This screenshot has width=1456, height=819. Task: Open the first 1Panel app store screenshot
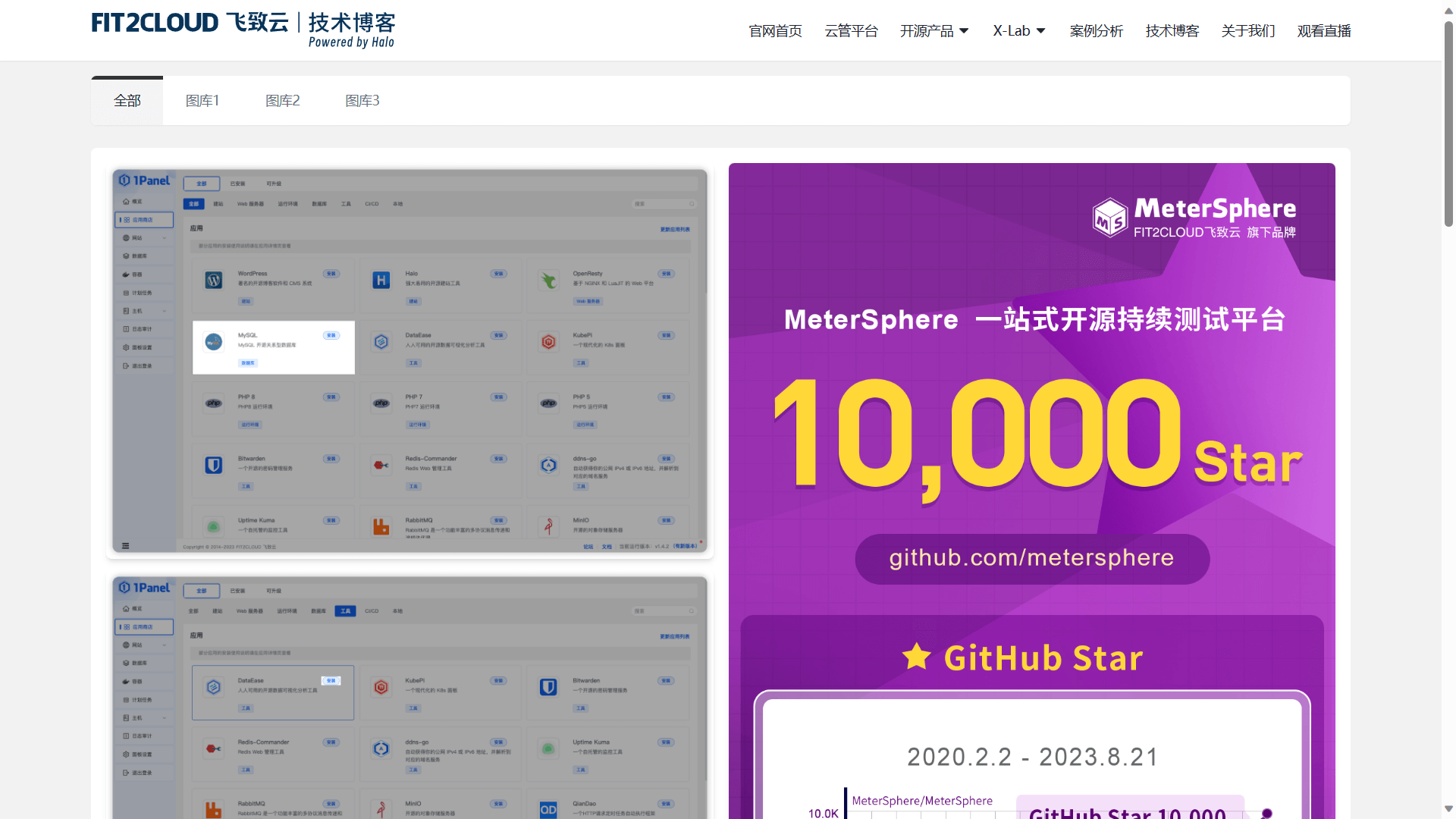(x=409, y=361)
